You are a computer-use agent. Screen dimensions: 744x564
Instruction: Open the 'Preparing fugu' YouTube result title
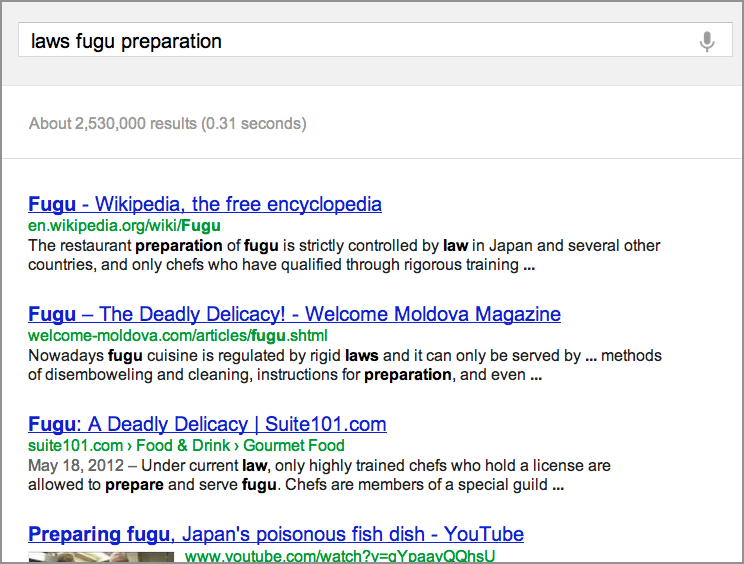(x=276, y=534)
